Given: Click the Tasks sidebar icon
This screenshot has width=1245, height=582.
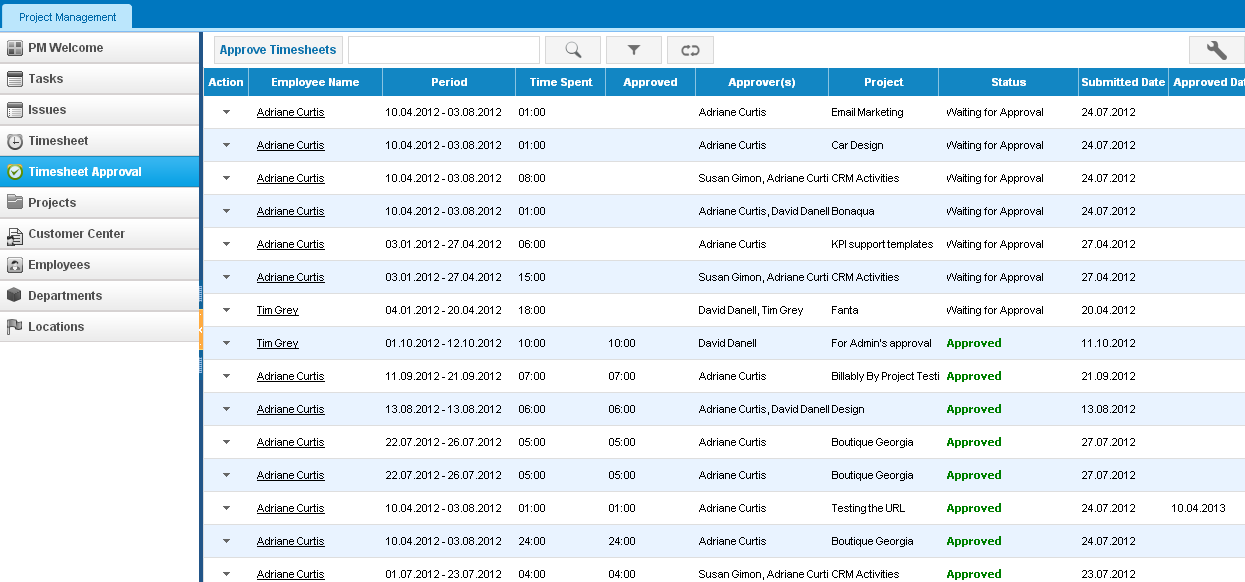Looking at the screenshot, I should coord(15,79).
